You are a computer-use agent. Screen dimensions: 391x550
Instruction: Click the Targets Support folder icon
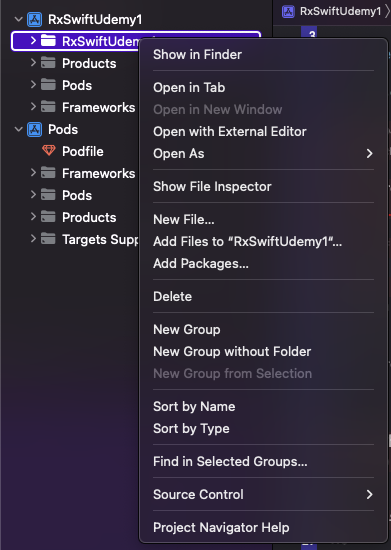48,239
